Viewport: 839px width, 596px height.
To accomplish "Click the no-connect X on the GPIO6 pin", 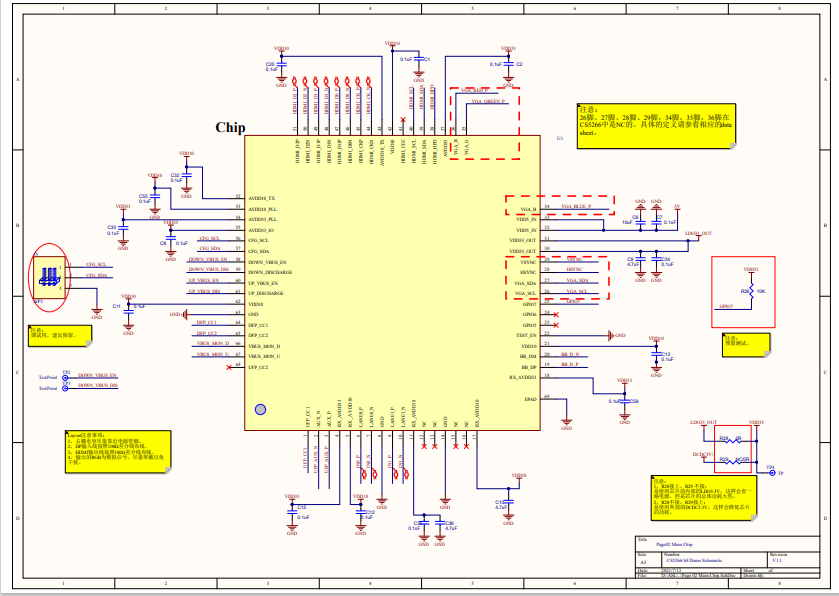I will [556, 314].
